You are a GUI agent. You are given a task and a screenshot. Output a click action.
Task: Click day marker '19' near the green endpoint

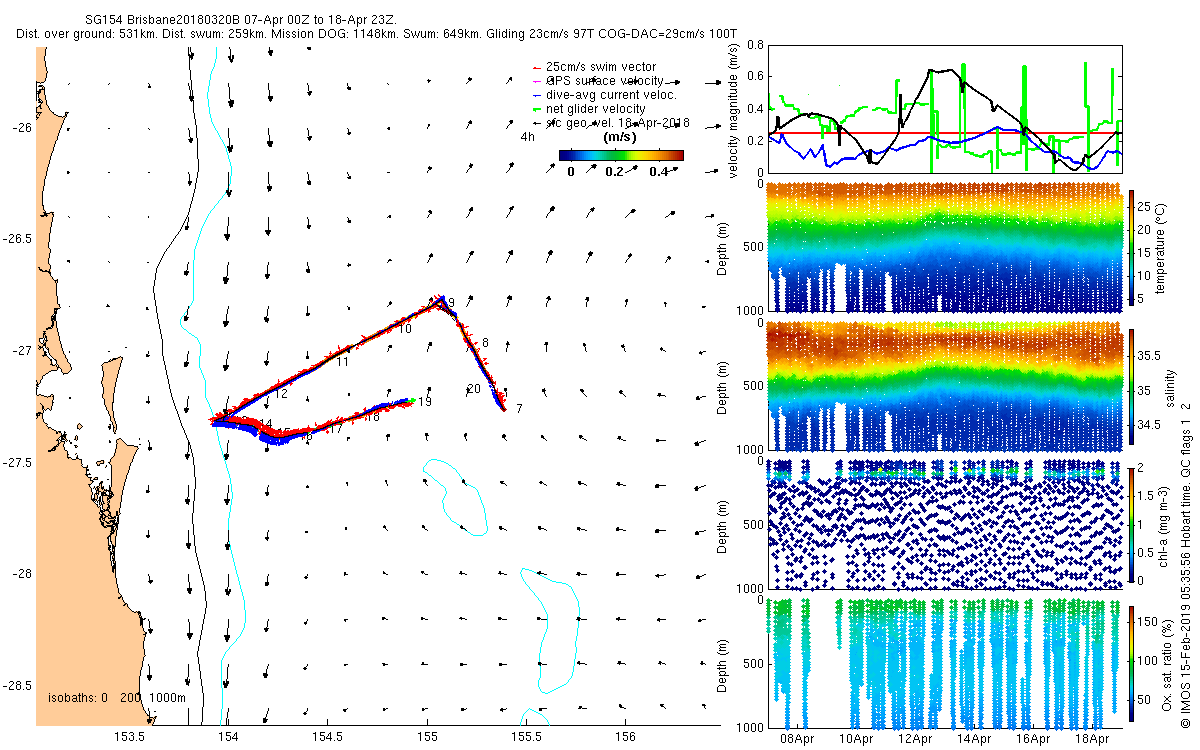(x=425, y=402)
